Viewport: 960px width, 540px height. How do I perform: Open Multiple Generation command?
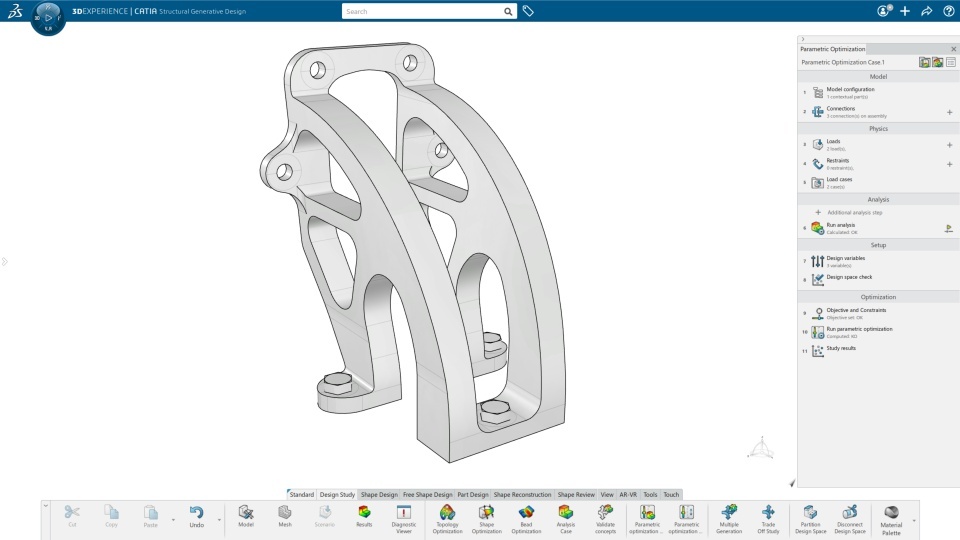tap(729, 519)
